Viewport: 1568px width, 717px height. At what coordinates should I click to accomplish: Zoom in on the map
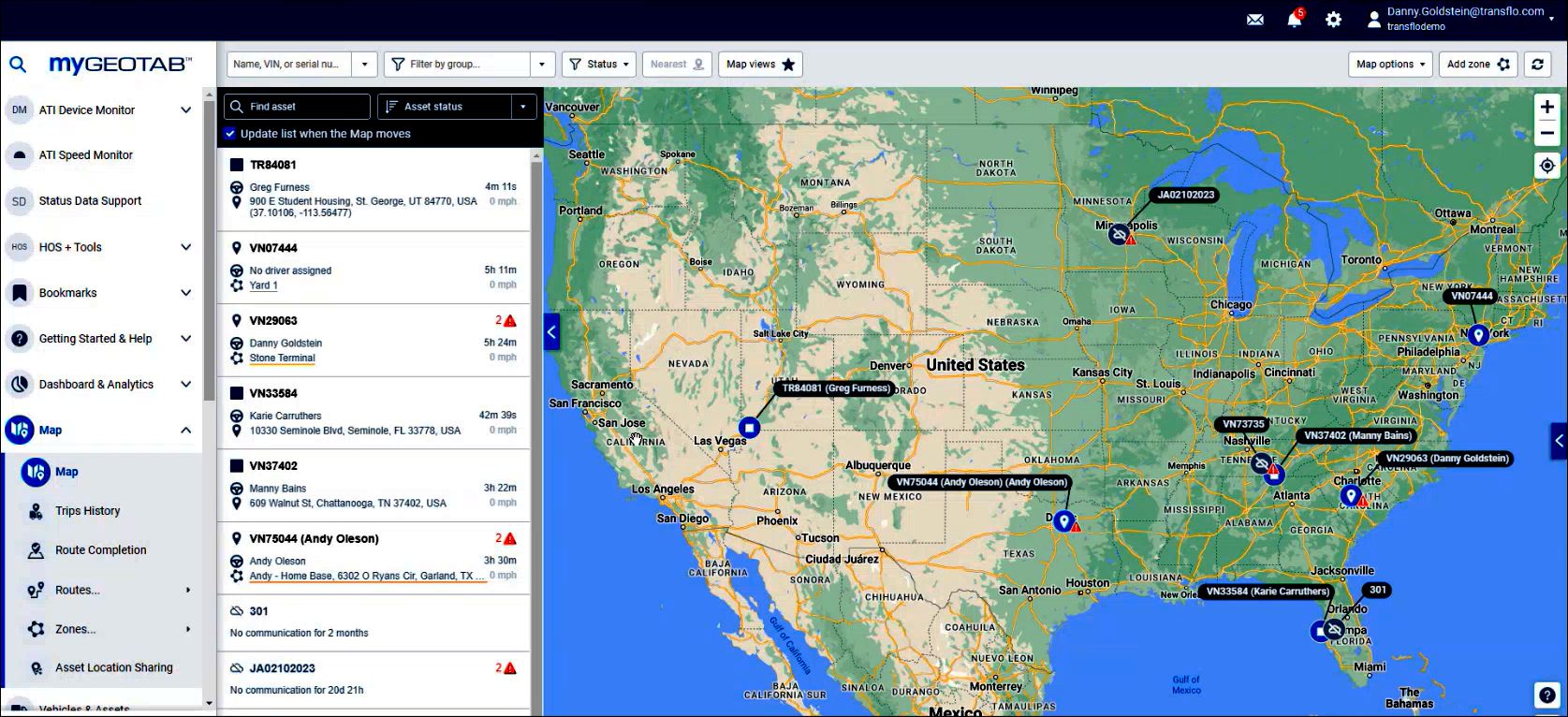(x=1546, y=108)
